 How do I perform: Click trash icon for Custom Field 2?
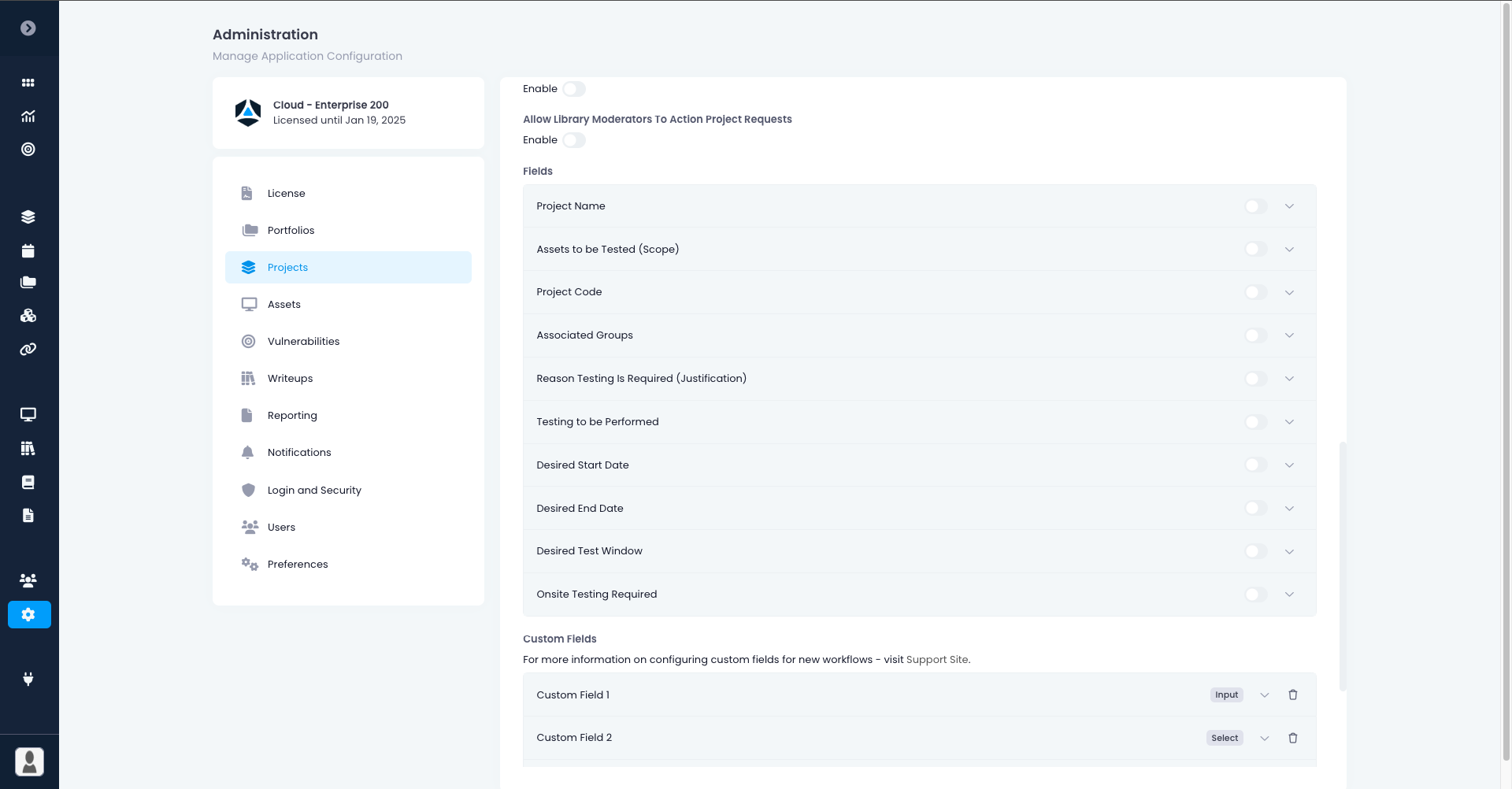pyautogui.click(x=1292, y=738)
